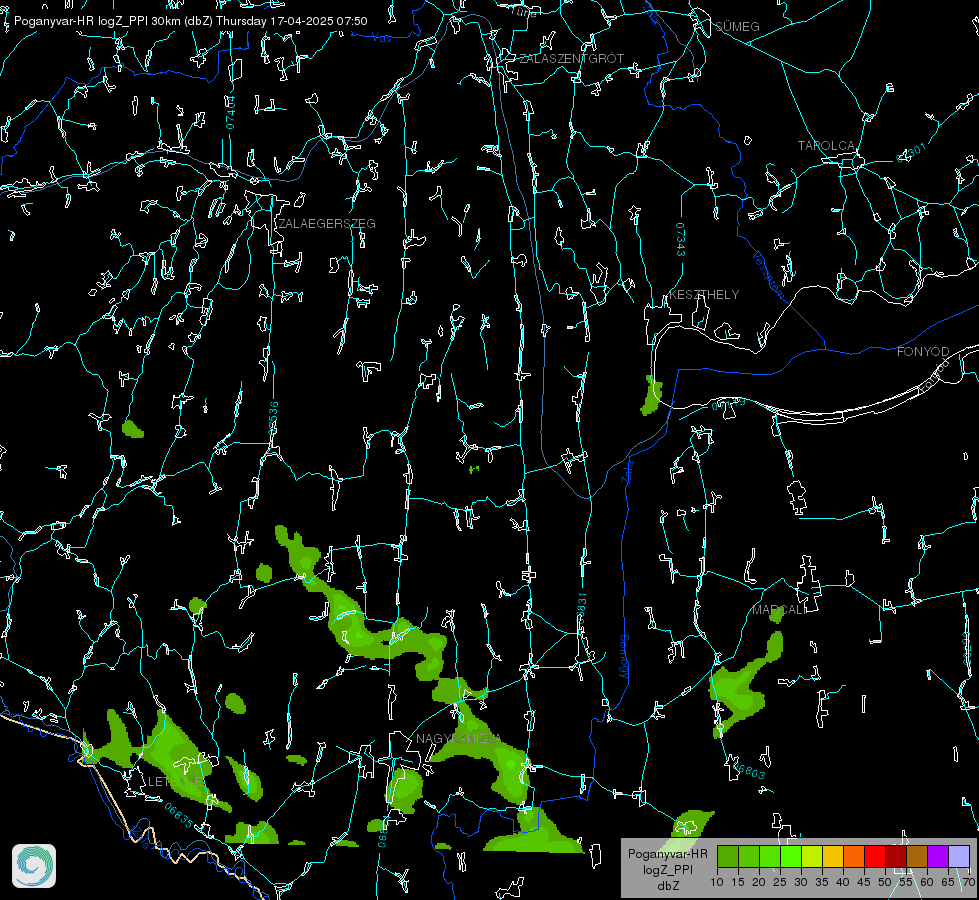Click the 10 value on legend scale

[x=717, y=883]
